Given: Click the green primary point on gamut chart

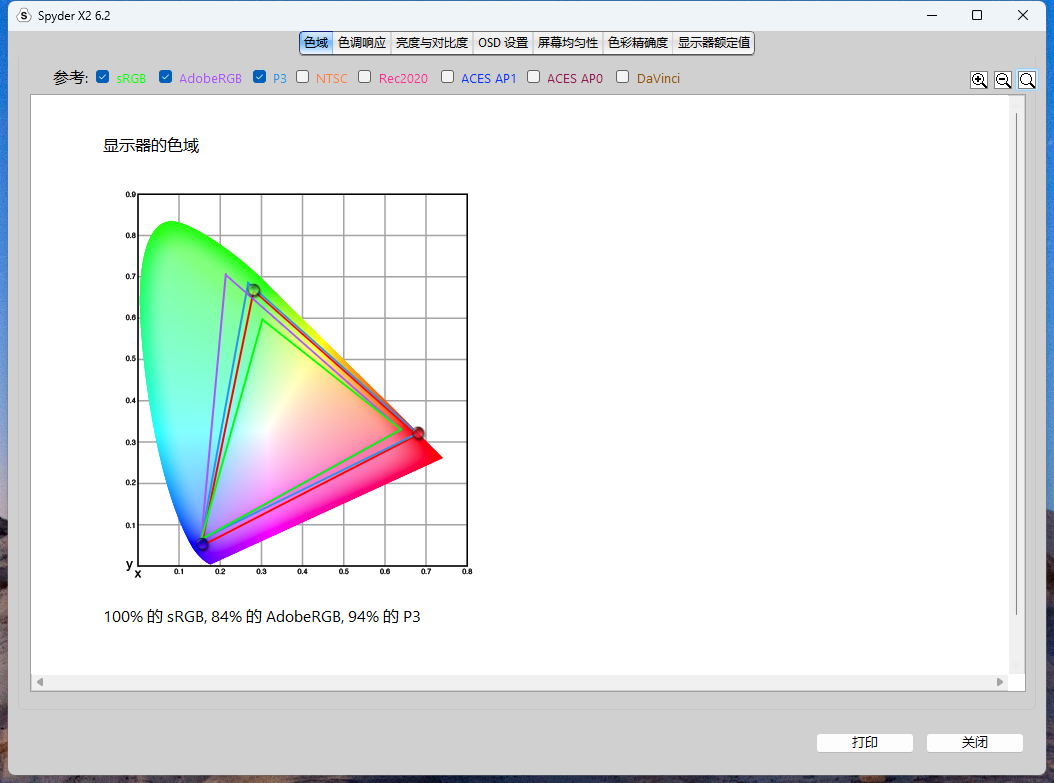Looking at the screenshot, I should click(x=253, y=290).
